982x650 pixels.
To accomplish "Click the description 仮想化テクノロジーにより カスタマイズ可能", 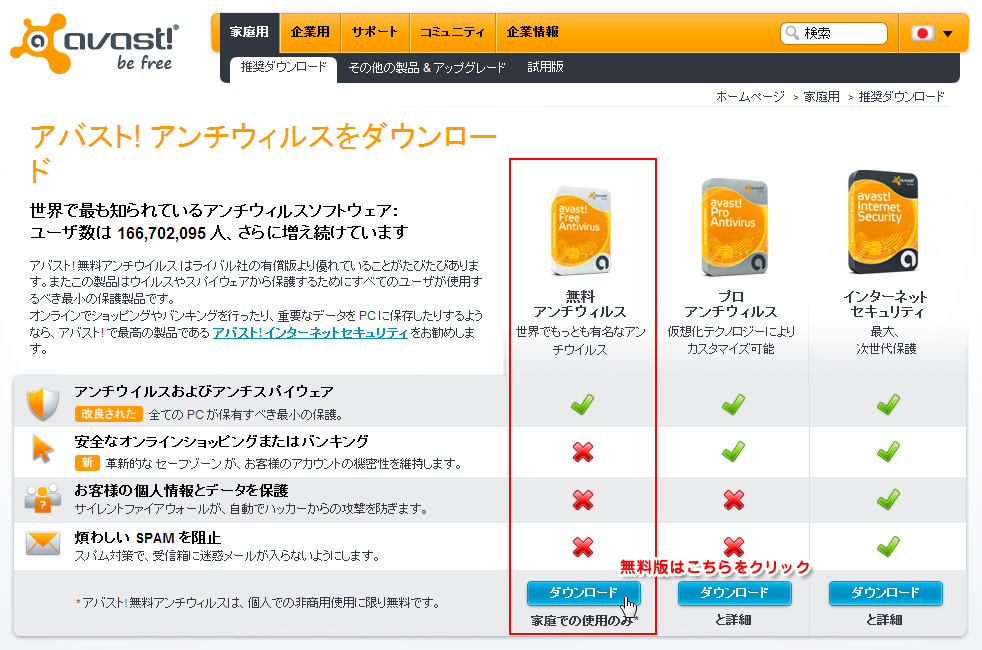I will pyautogui.click(x=731, y=340).
